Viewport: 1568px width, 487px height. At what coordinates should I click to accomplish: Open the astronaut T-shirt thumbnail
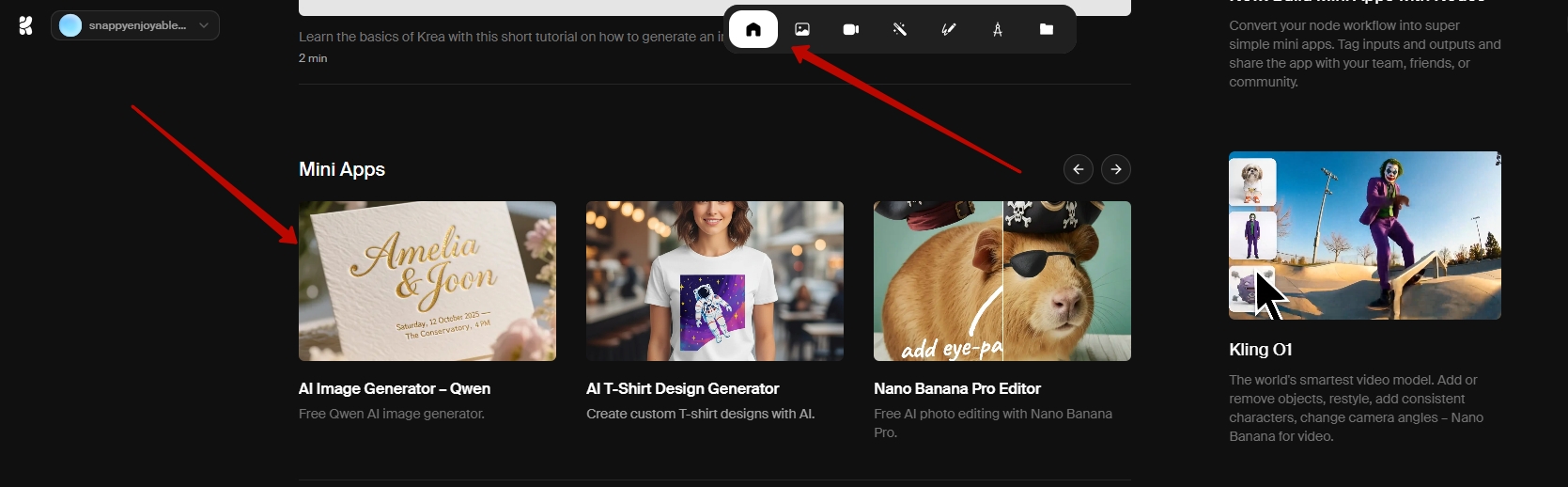pos(714,280)
